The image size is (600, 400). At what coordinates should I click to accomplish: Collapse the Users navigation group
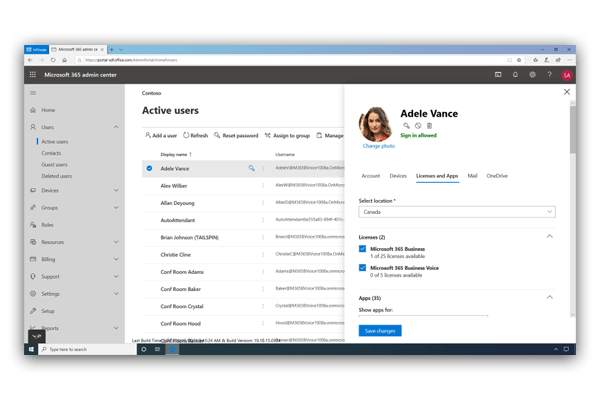click(x=116, y=127)
